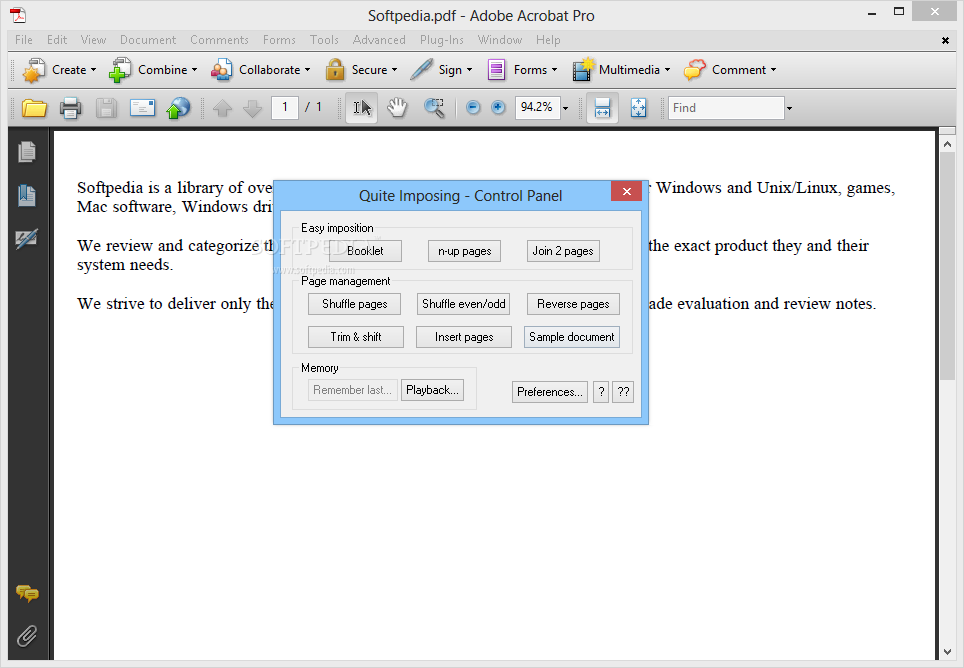Activate the Select text tool
This screenshot has width=964, height=668.
362,108
